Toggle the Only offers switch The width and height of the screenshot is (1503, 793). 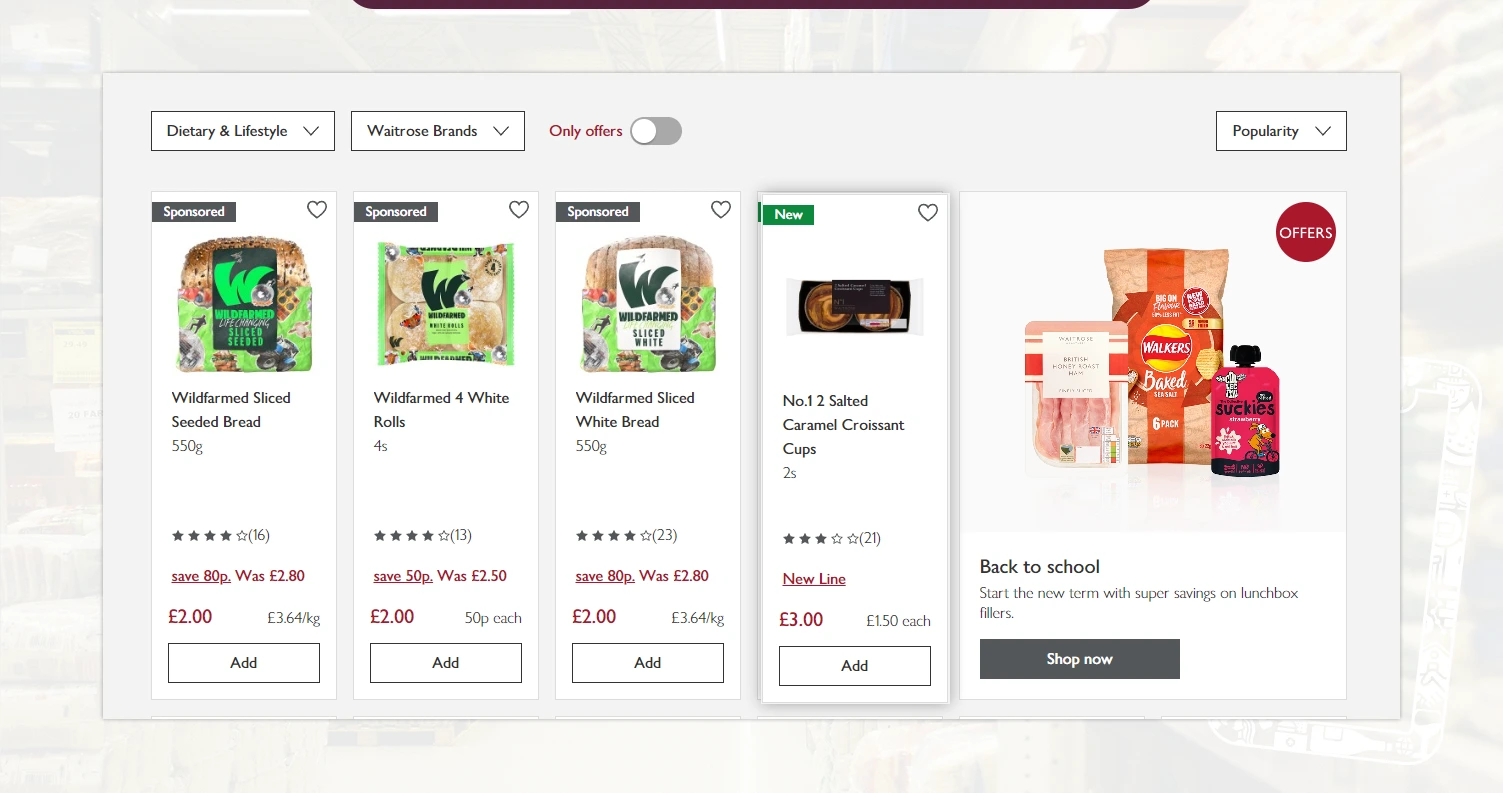click(656, 131)
